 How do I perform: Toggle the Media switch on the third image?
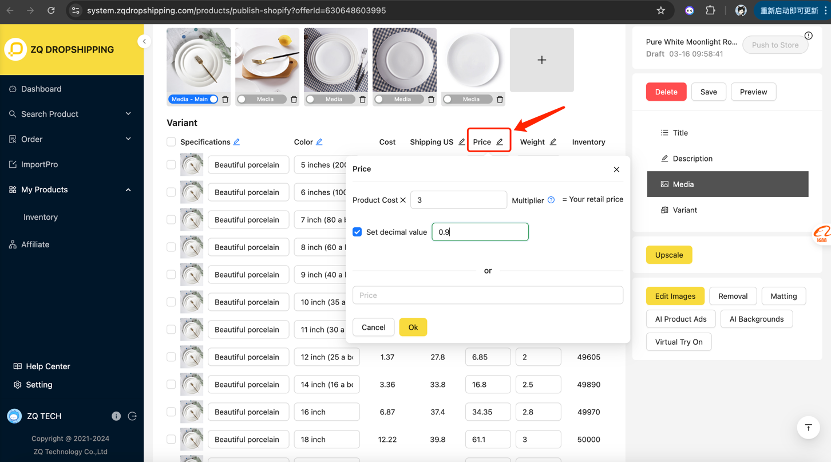[x=330, y=99]
